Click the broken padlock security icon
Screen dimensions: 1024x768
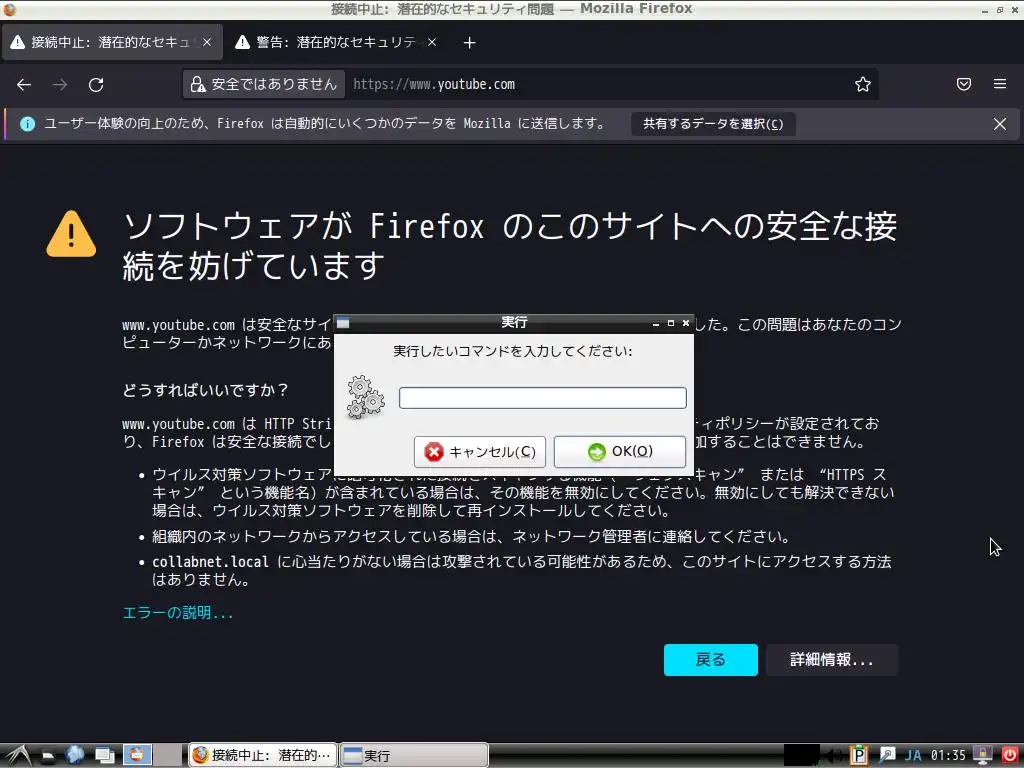click(x=198, y=84)
